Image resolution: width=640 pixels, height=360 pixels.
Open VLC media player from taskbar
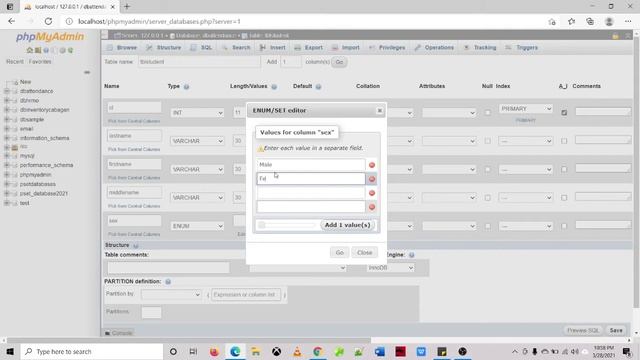(297, 351)
